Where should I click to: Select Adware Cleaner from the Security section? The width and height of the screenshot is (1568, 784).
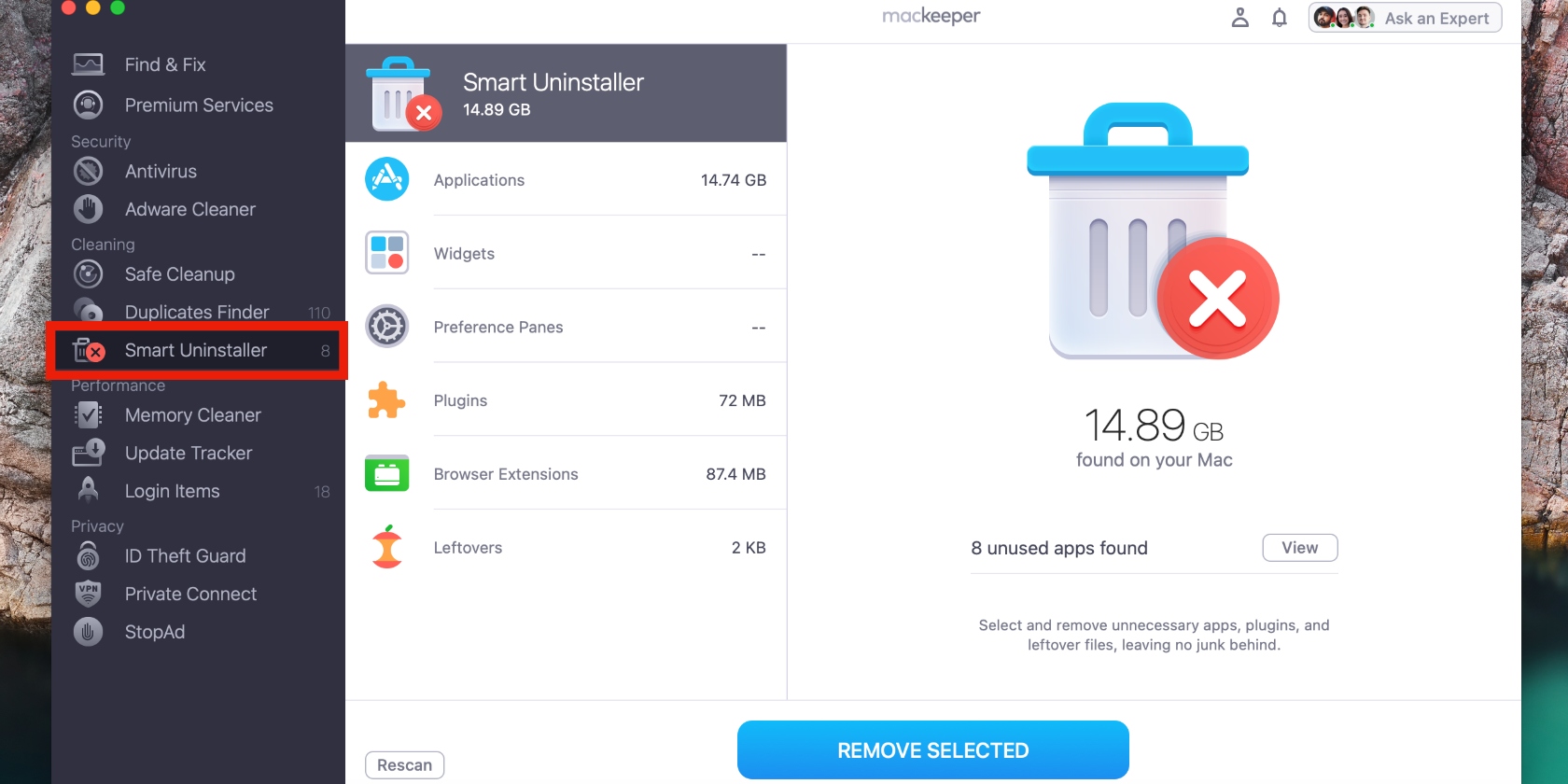[189, 209]
